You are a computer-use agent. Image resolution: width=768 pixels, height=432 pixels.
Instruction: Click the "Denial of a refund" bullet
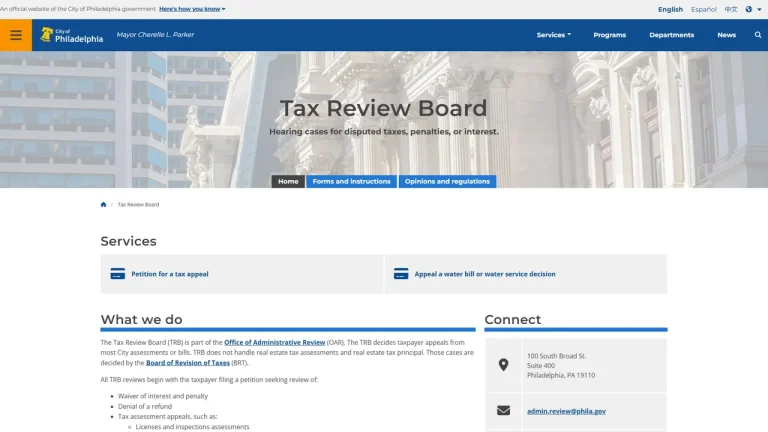point(144,406)
